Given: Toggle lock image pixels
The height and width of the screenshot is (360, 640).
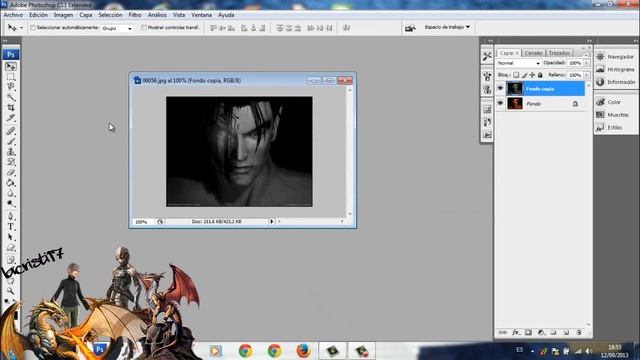Looking at the screenshot, I should point(524,75).
